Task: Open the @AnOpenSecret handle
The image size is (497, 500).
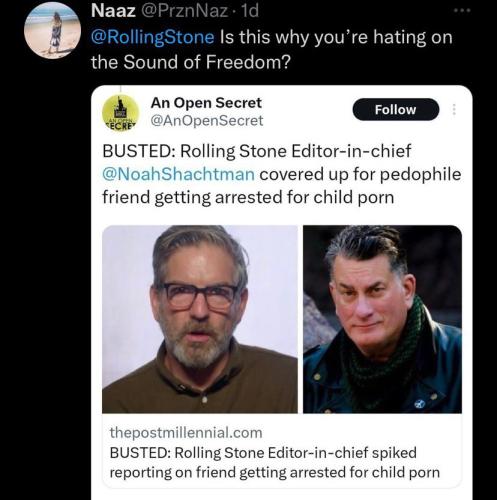Action: [x=207, y=120]
